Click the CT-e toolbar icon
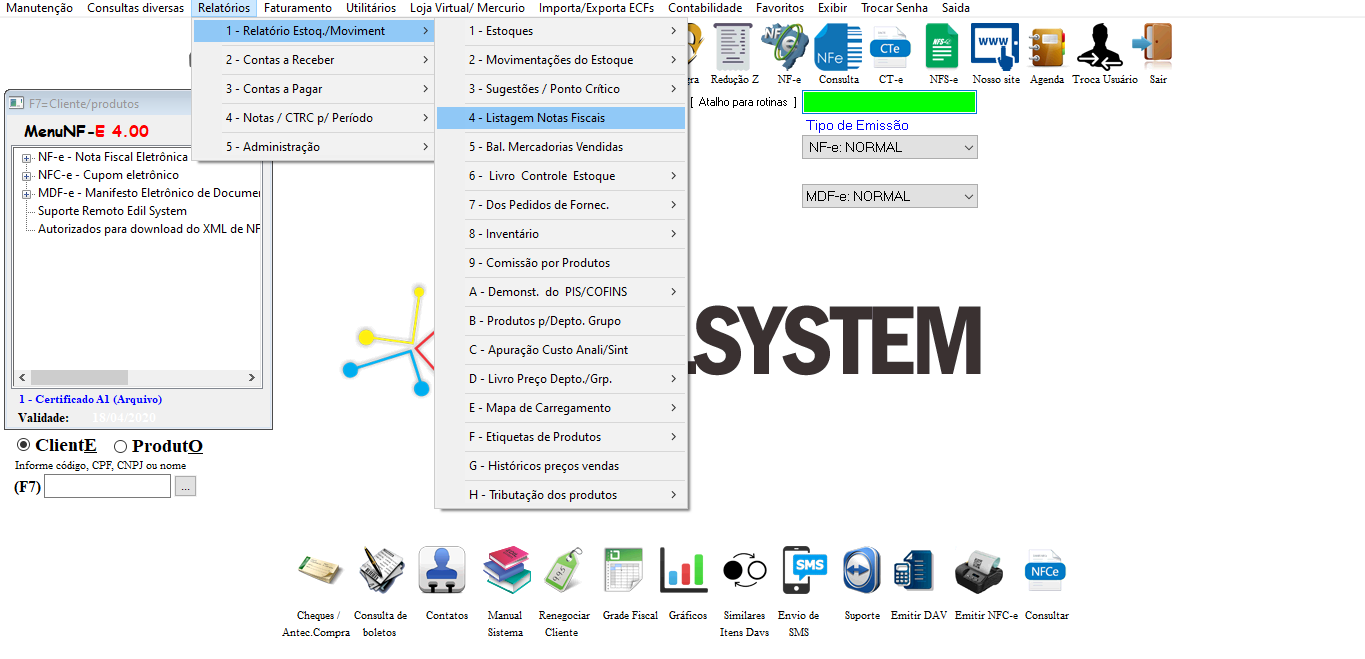1365x659 pixels. click(x=890, y=47)
